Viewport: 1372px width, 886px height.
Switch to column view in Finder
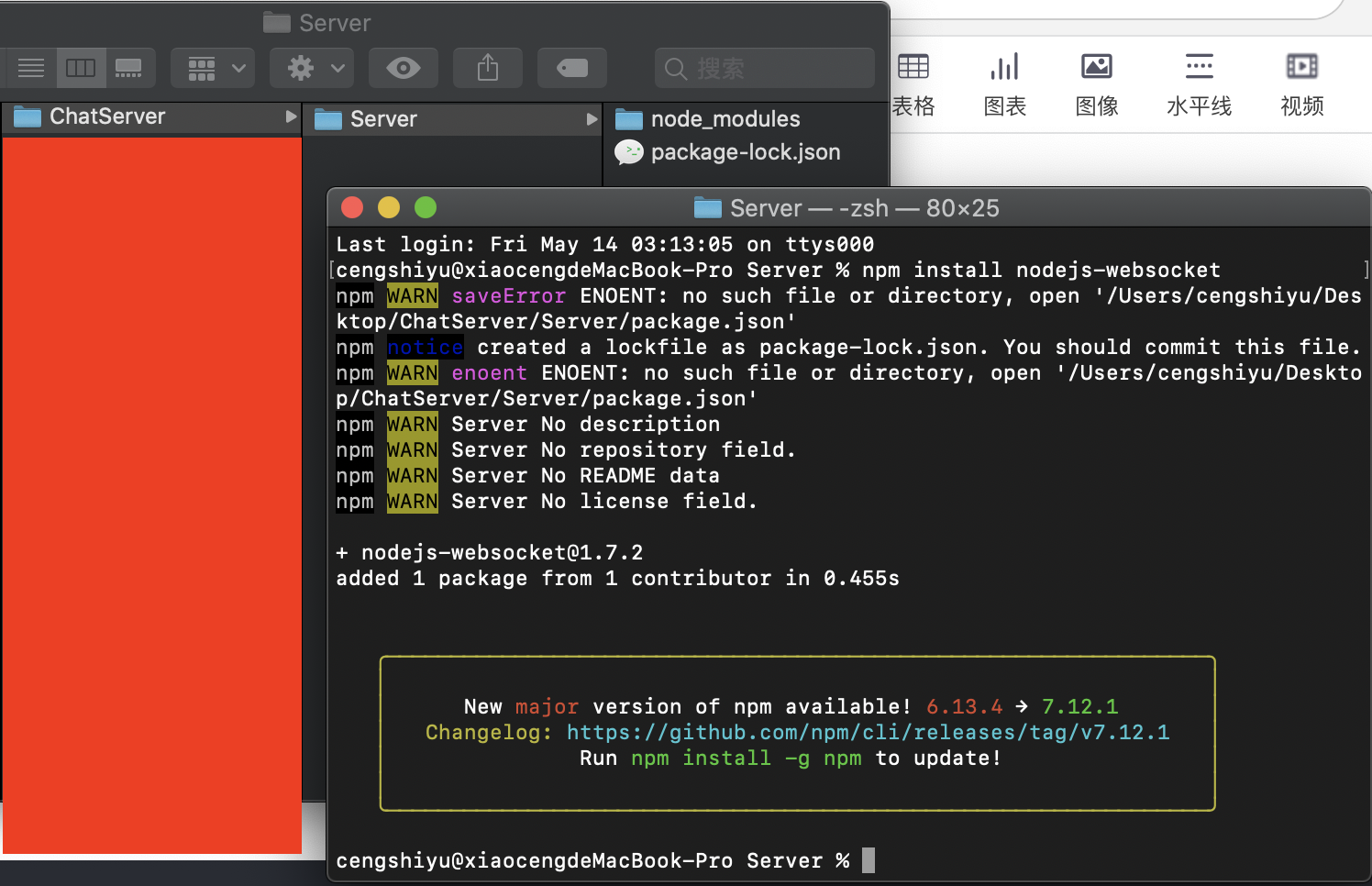click(x=81, y=67)
